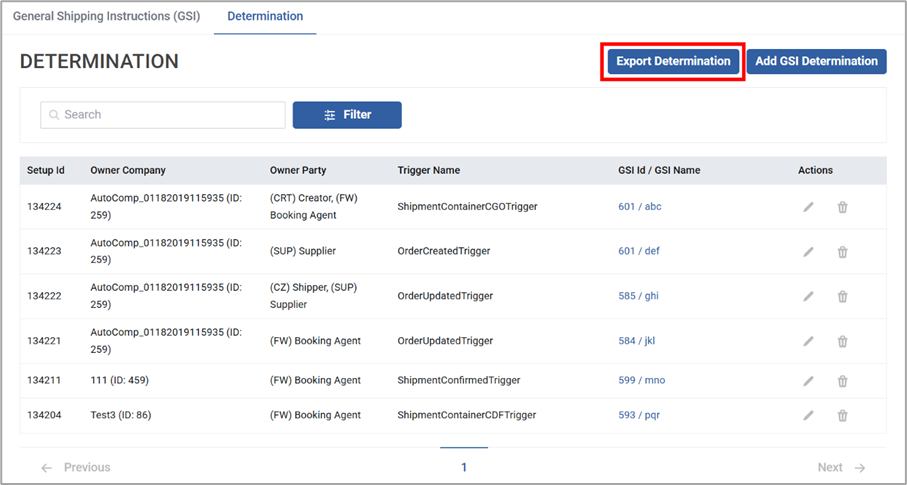Edit setup 134224 with pencil icon
Image resolution: width=907 pixels, height=485 pixels.
point(808,207)
